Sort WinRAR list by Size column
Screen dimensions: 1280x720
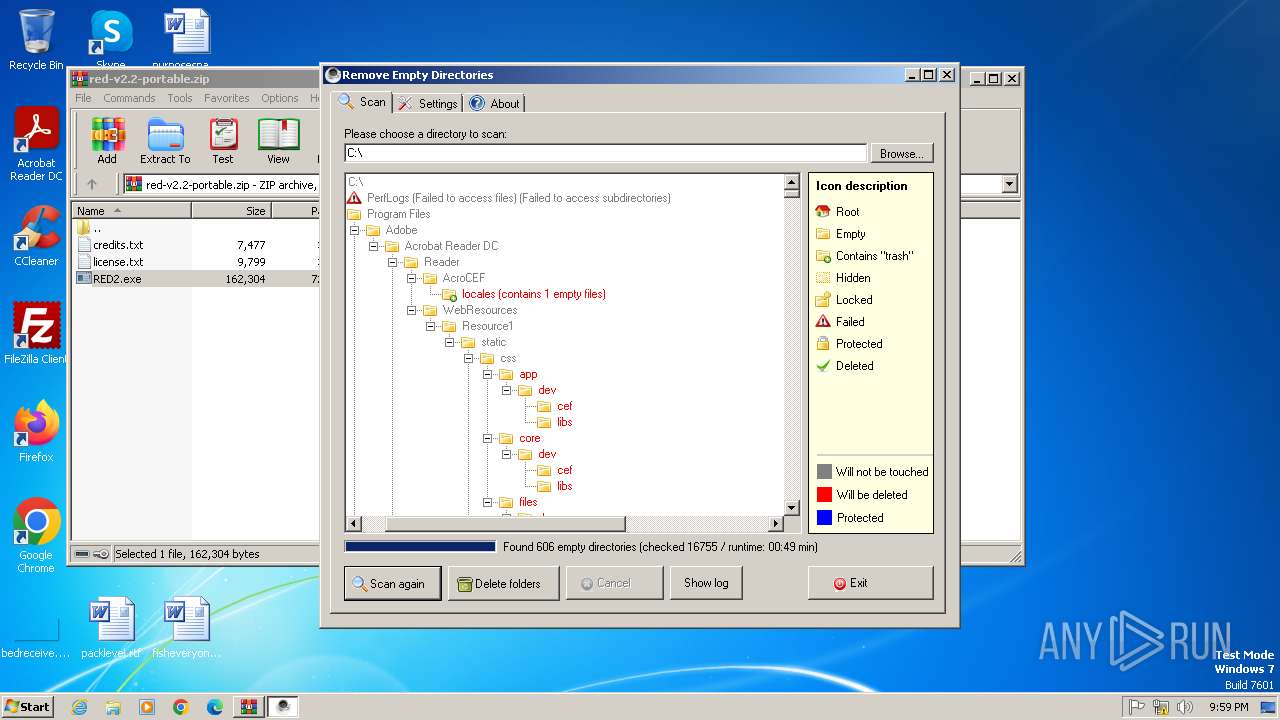[x=231, y=211]
